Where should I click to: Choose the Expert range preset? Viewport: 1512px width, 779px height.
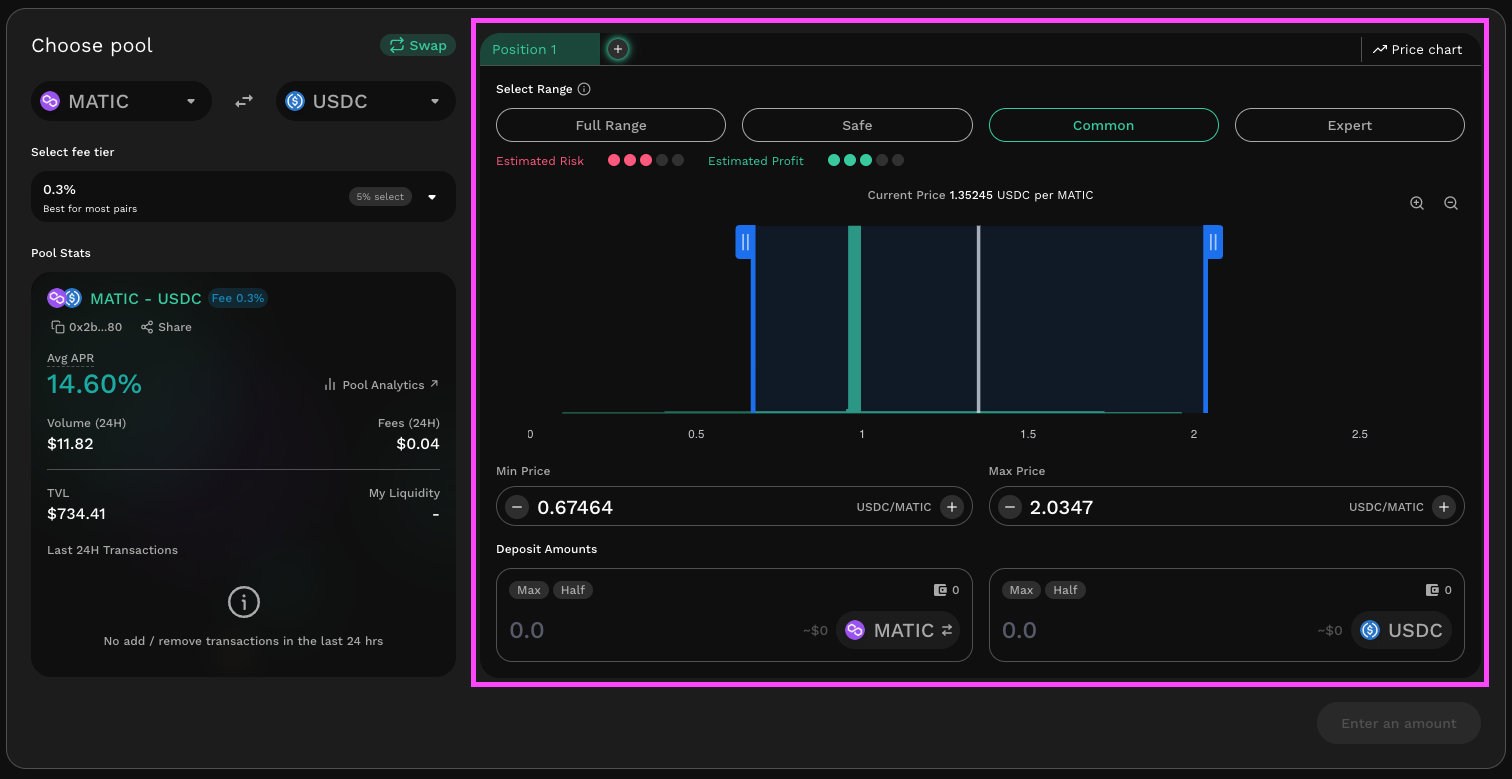click(x=1349, y=125)
